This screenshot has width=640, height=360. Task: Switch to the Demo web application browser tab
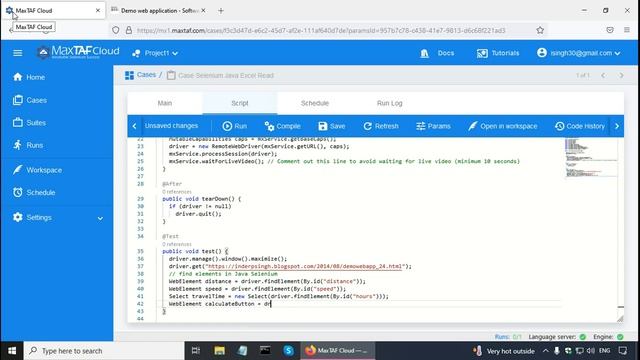[159, 11]
